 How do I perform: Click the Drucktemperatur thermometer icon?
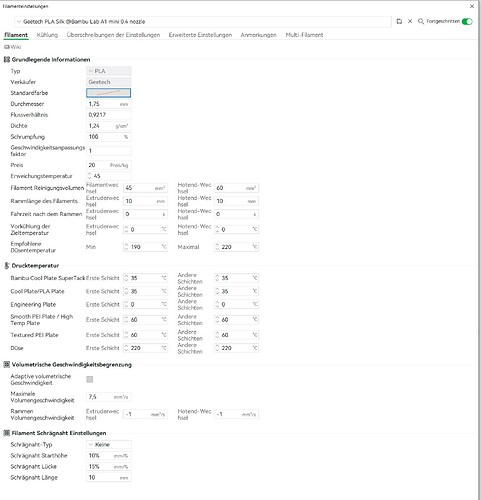(x=7, y=266)
